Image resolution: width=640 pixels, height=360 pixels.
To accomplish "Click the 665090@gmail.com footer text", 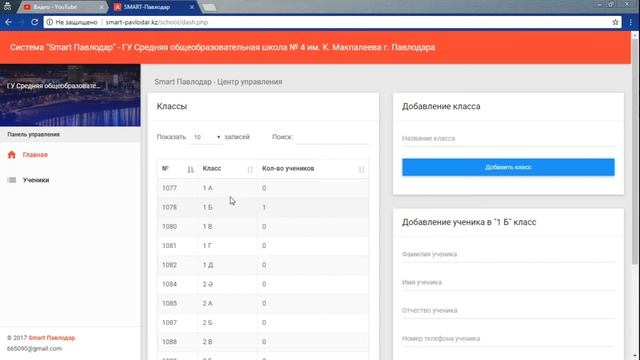I will pos(34,349).
